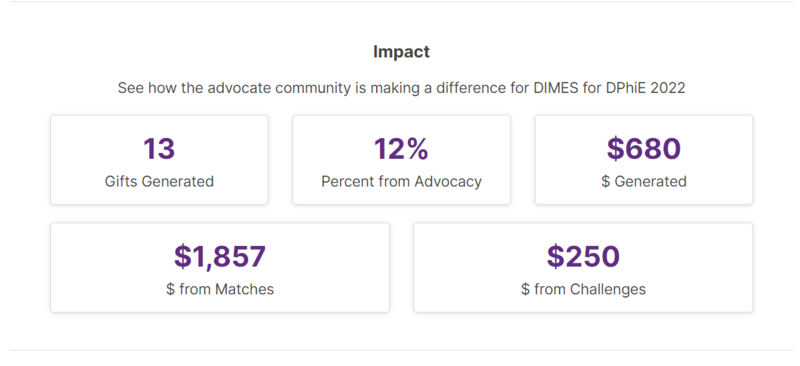800x366 pixels.
Task: Click the 'Gifts Generated' label
Action: click(x=159, y=181)
